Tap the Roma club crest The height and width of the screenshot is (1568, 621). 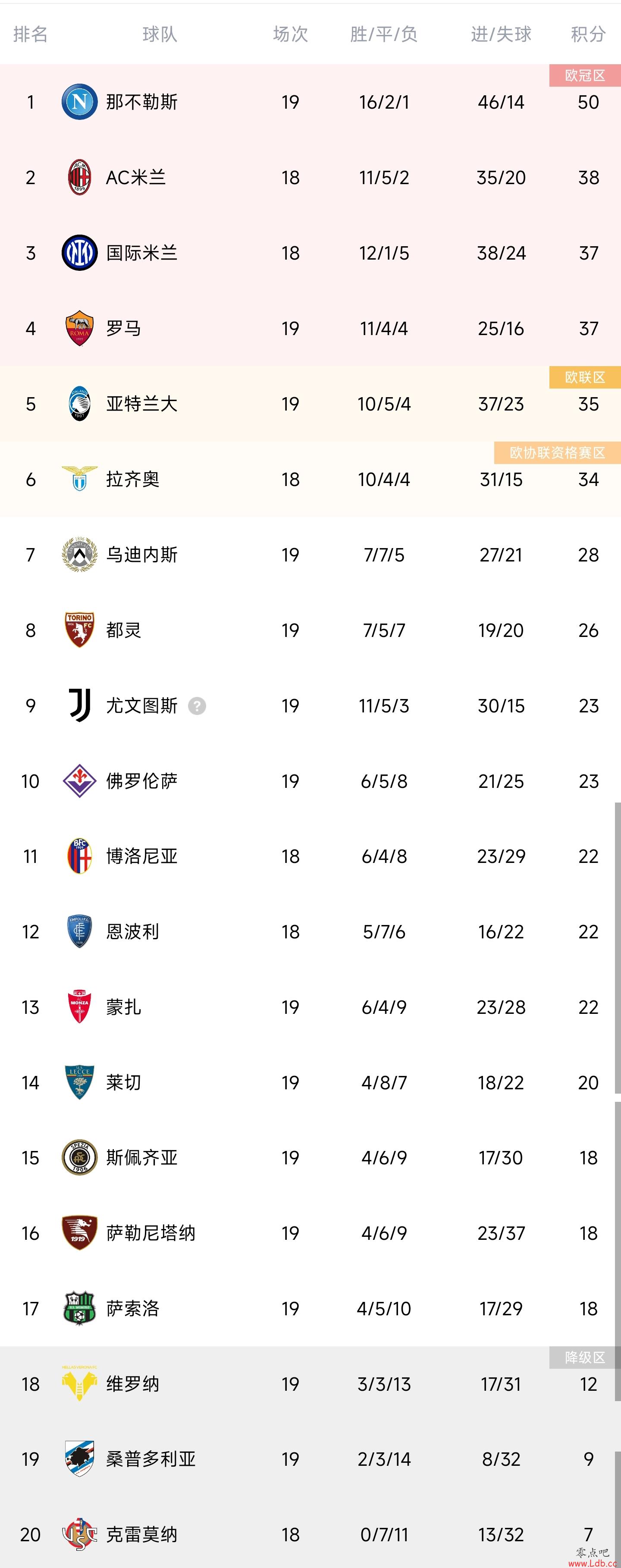[x=79, y=328]
